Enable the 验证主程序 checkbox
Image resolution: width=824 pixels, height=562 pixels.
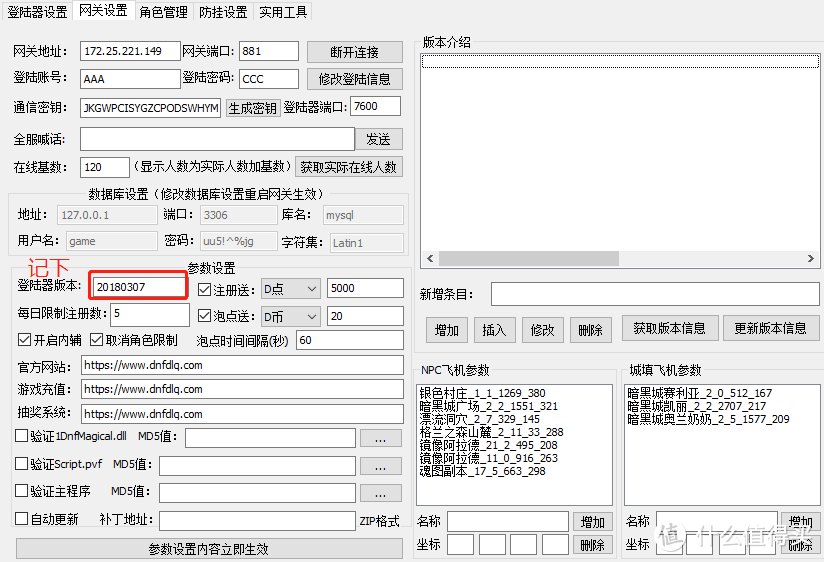click(22, 491)
